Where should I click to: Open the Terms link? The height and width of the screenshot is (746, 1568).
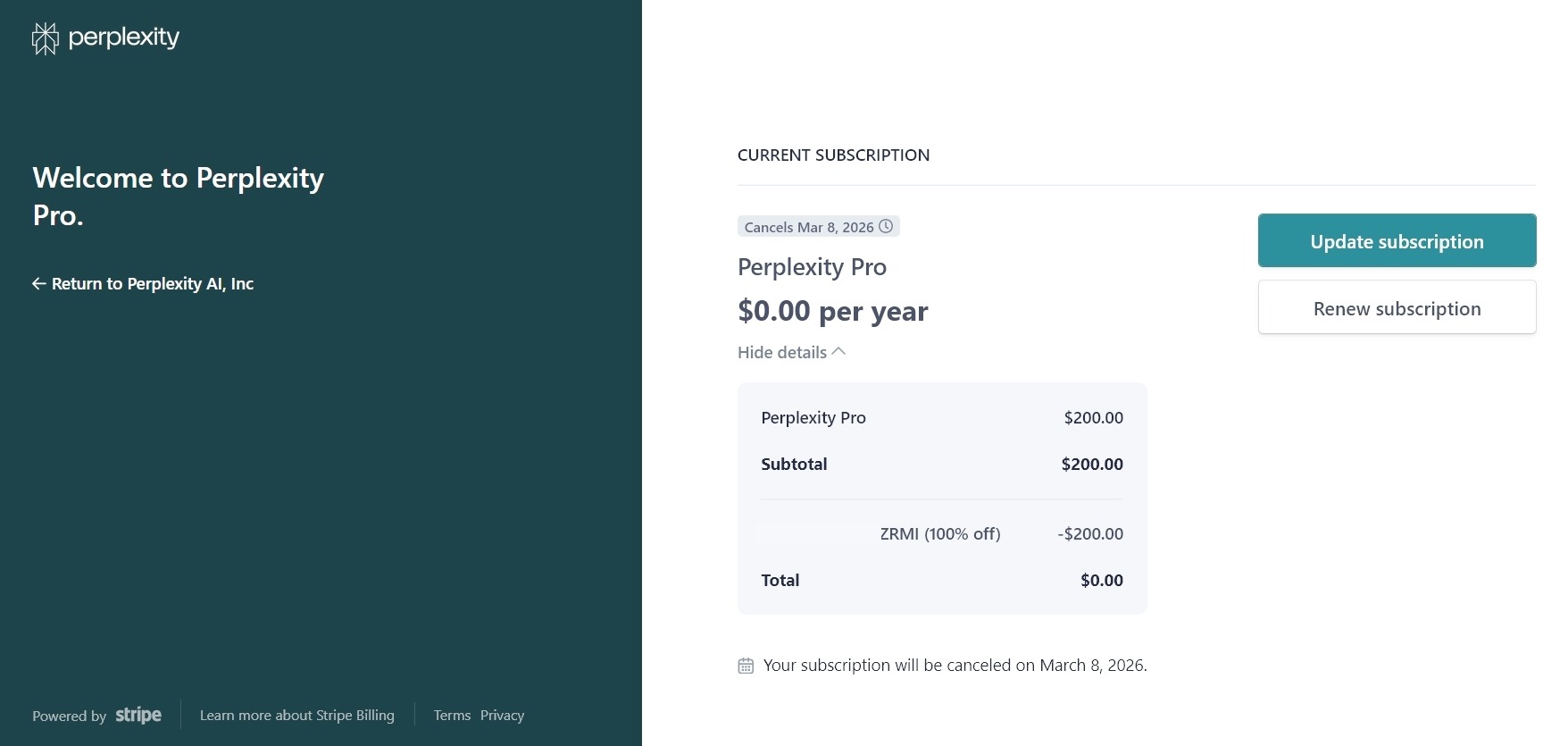(x=452, y=716)
